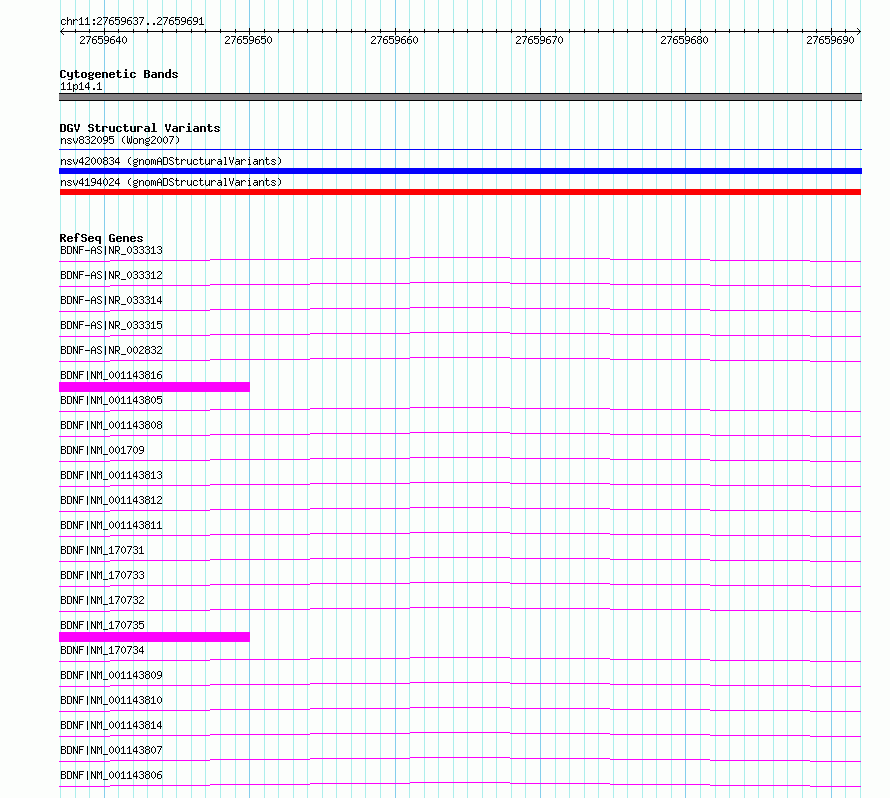
Task: Select transcript BDNF|NM_001143813
Action: click(x=111, y=475)
